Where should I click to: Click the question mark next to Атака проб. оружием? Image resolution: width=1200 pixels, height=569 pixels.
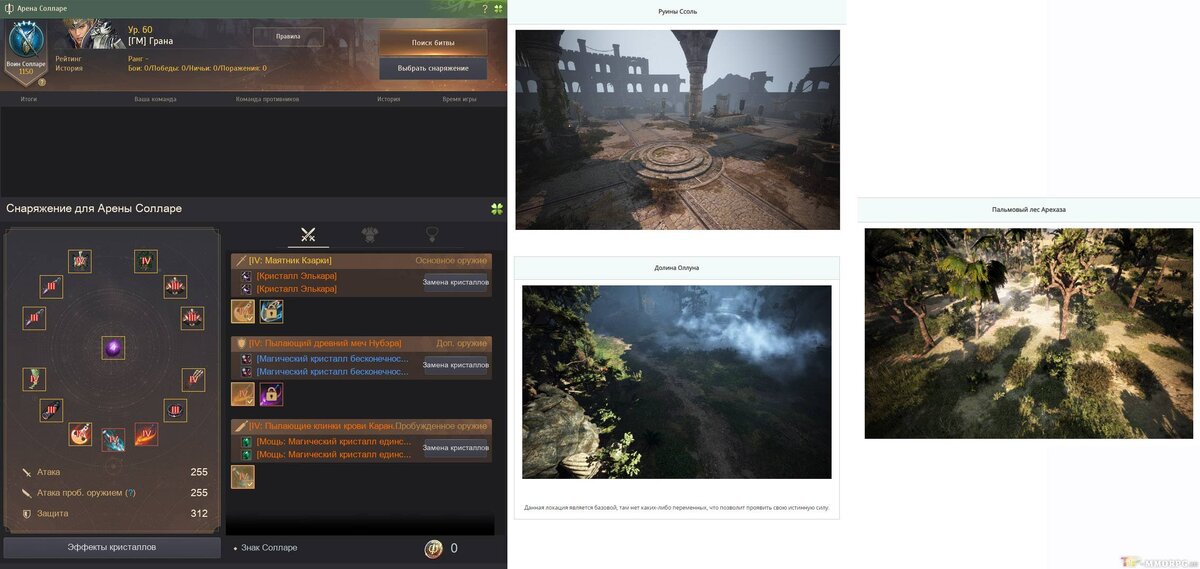click(x=130, y=493)
